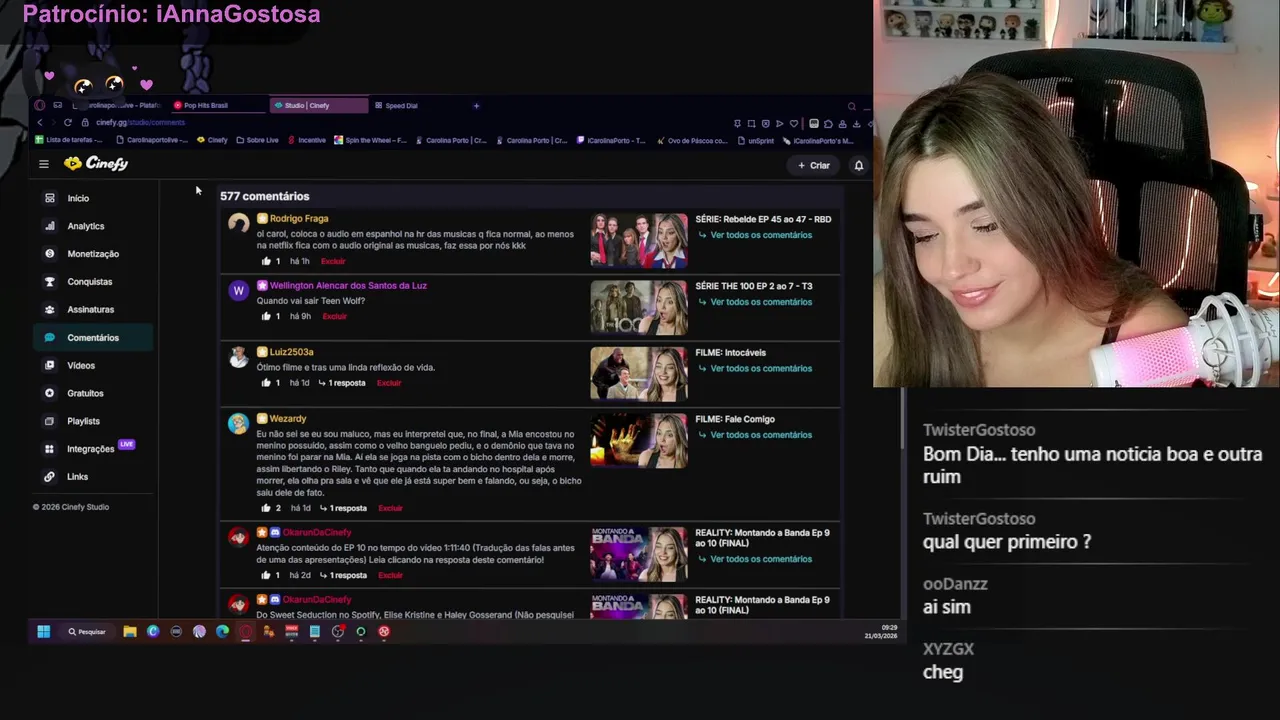The width and height of the screenshot is (1280, 720).
Task: View all comments for Rebelde series
Action: coord(755,235)
